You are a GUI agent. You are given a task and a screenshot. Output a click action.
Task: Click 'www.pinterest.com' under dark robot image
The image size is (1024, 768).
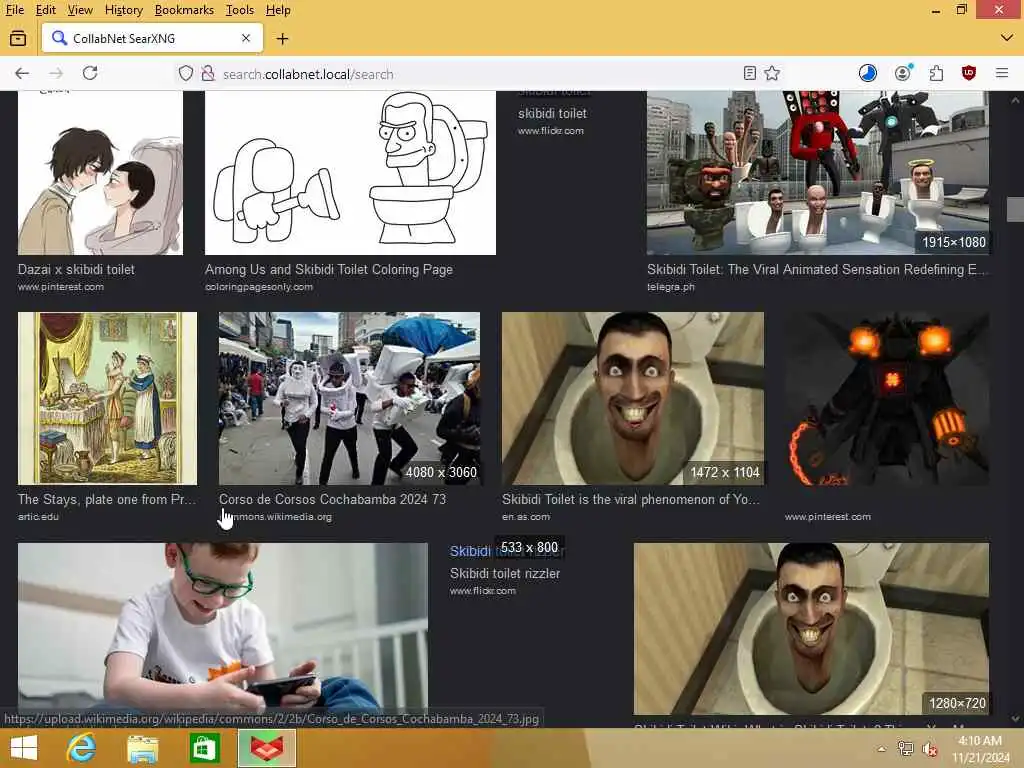(827, 517)
